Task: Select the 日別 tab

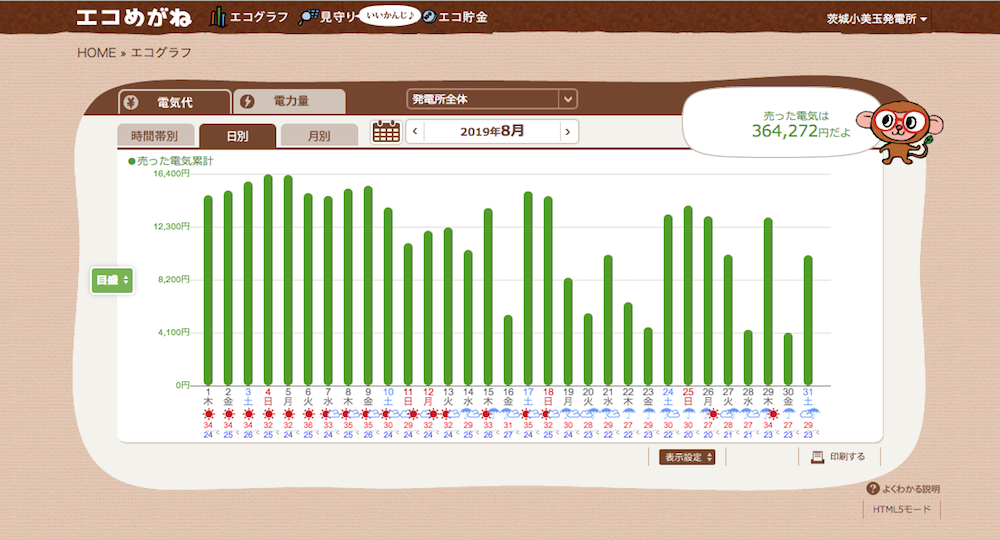Action: tap(237, 136)
